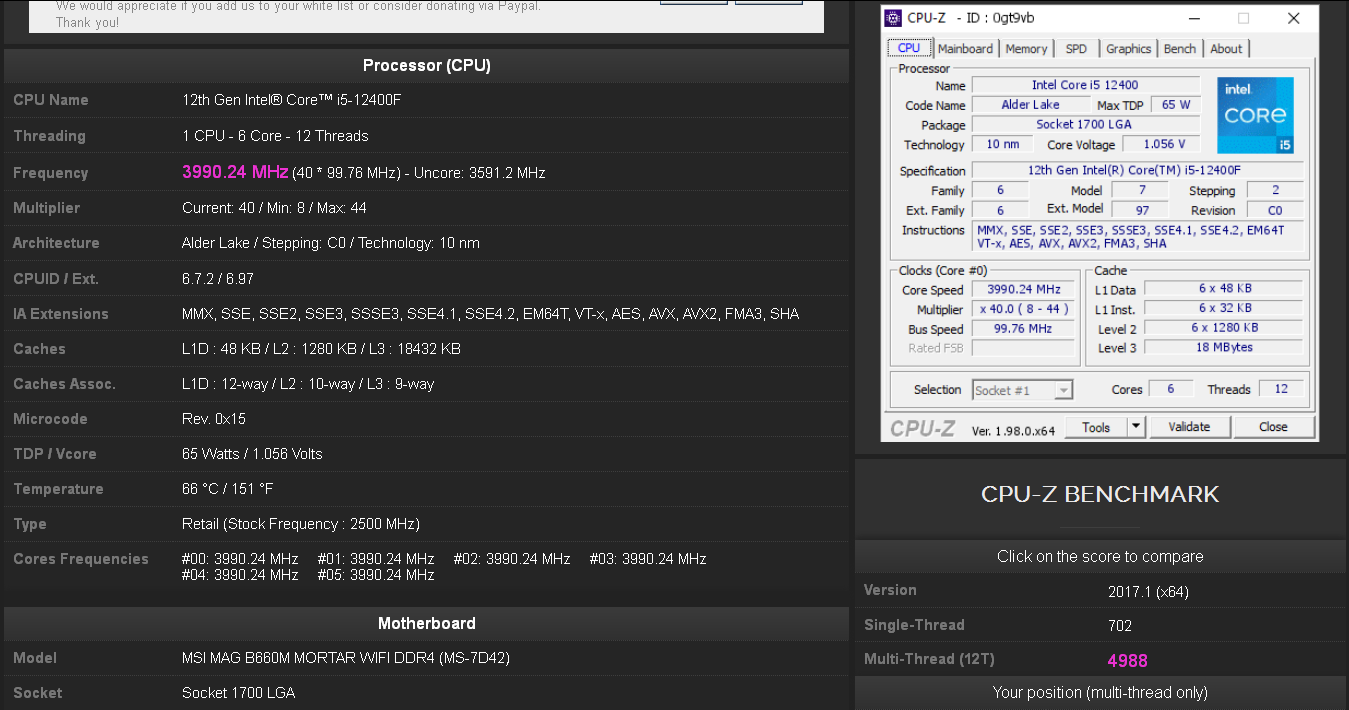The width and height of the screenshot is (1349, 710).
Task: Click the Ext. Model value '97'
Action: point(1143,210)
